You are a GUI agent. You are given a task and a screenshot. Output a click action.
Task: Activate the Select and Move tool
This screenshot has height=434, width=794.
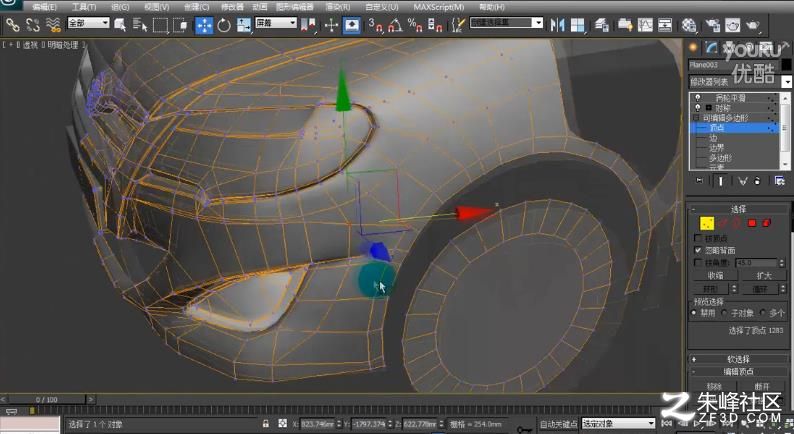(x=204, y=25)
